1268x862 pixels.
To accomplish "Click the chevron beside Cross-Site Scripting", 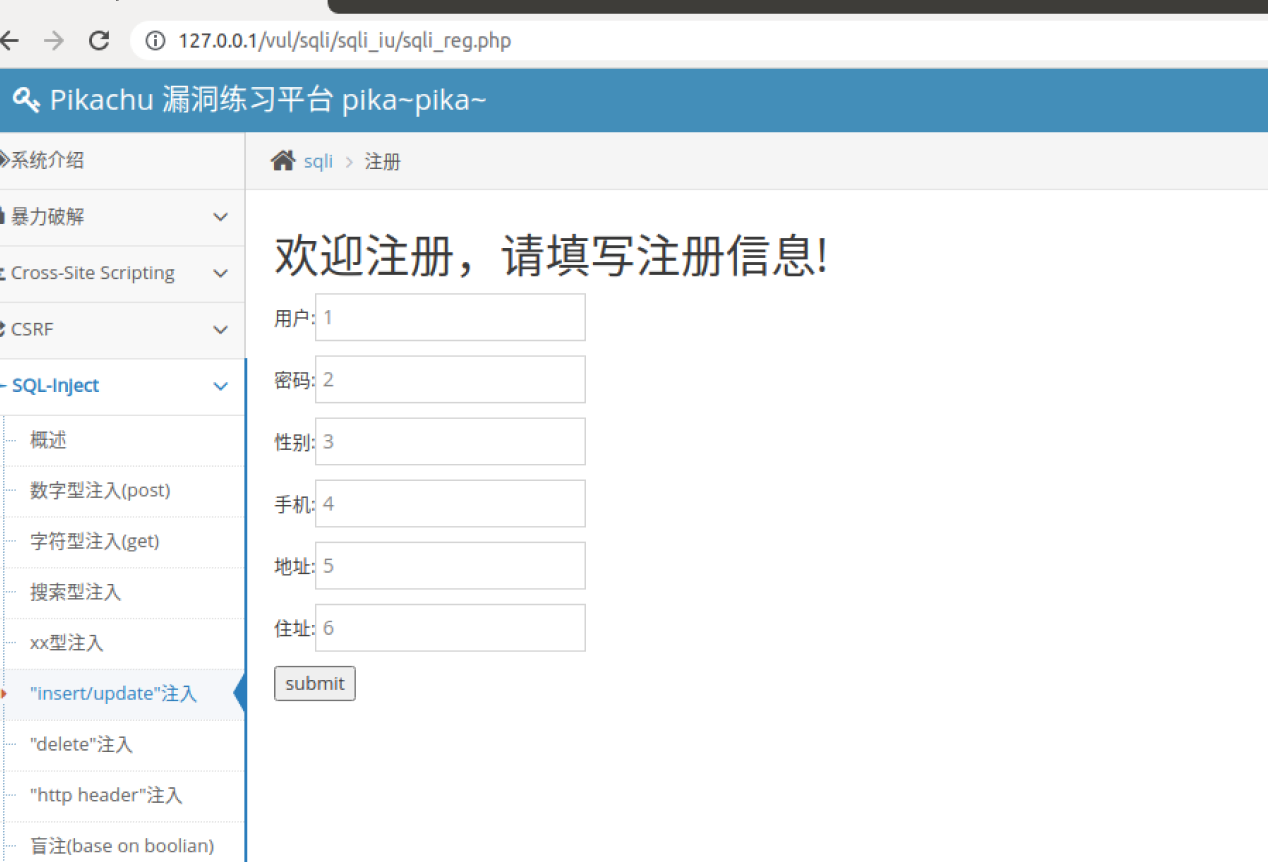I will click(221, 273).
